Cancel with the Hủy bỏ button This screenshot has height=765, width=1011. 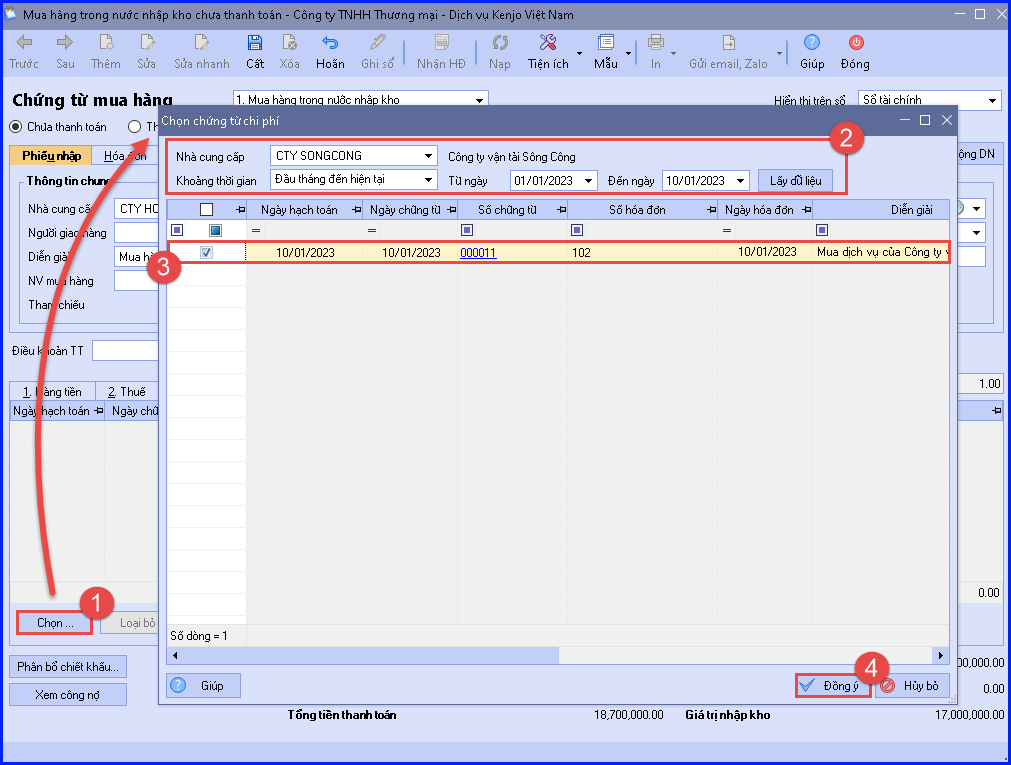click(x=913, y=686)
